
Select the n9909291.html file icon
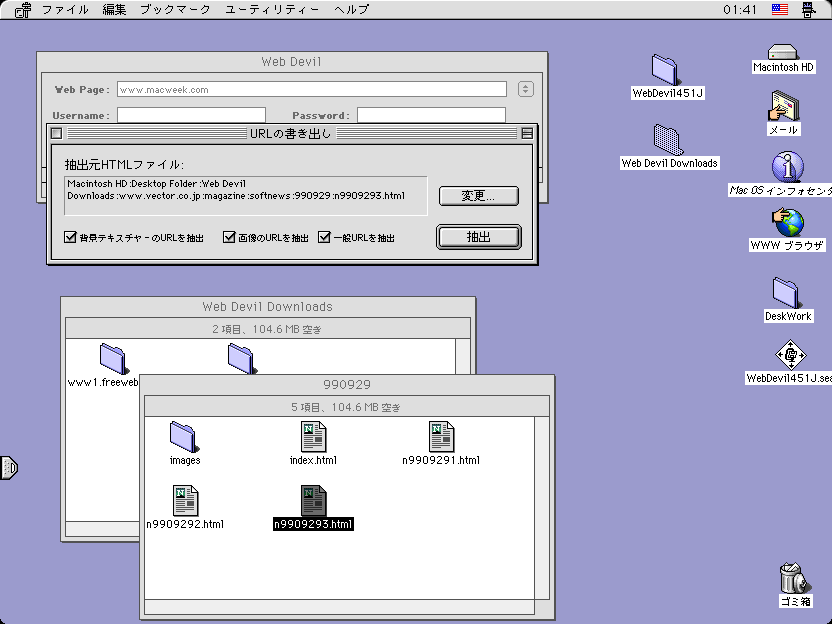(441, 437)
